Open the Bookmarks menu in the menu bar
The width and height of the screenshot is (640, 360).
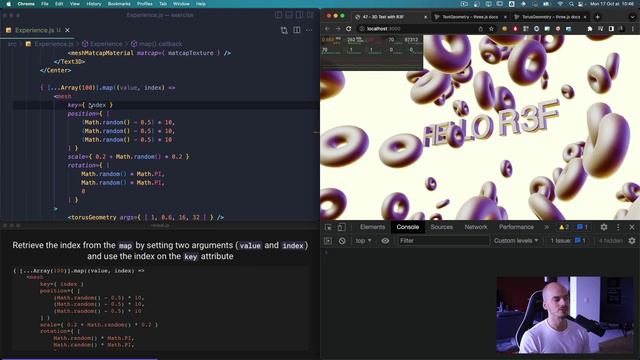tap(119, 4)
